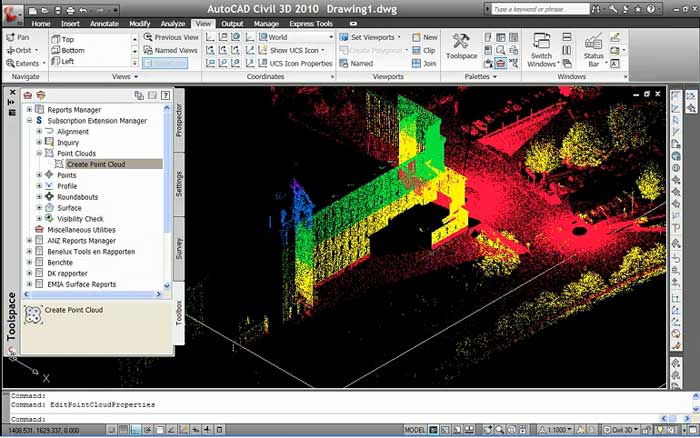Select Miscellaneous Utilities item
This screenshot has height=438, width=700.
(x=81, y=229)
